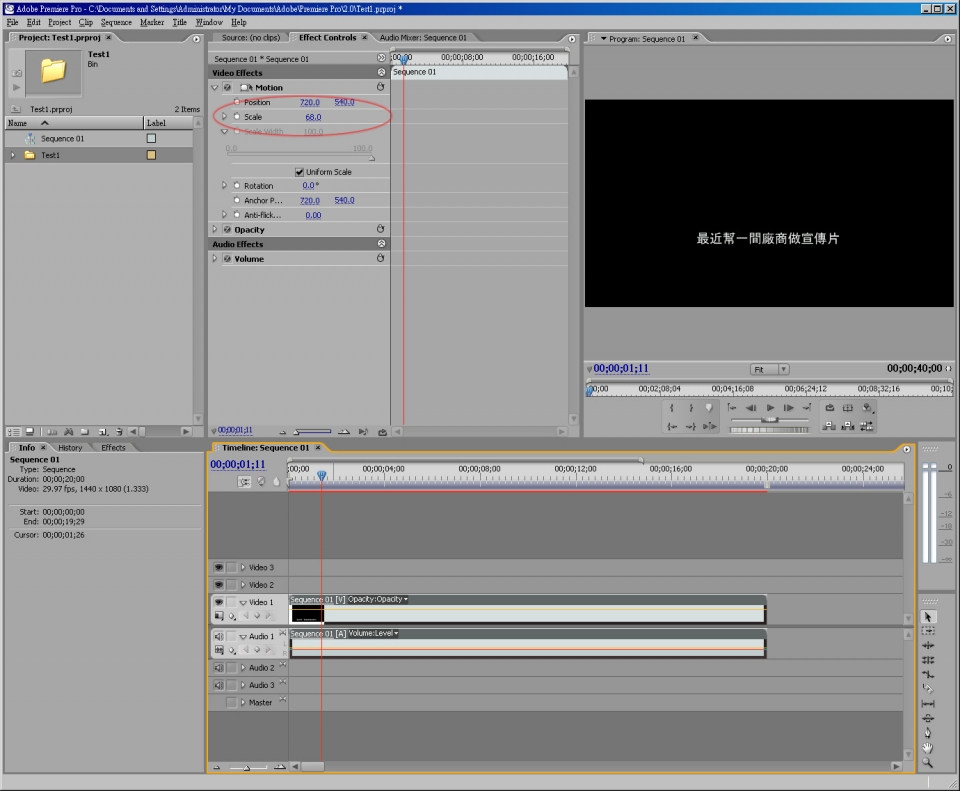Enable Snap in the Timeline panel
Viewport: 960px width, 791px height.
pyautogui.click(x=245, y=481)
